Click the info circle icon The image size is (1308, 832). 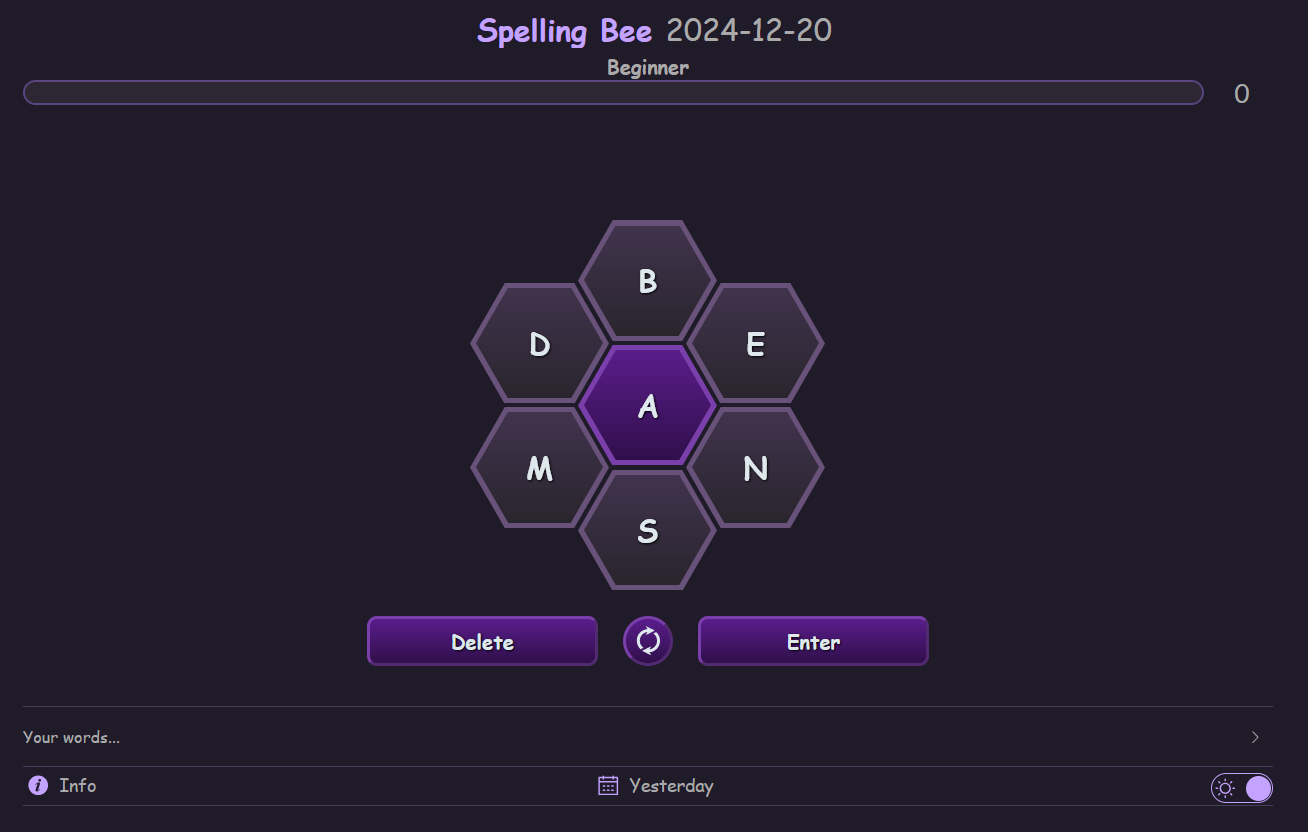click(38, 785)
